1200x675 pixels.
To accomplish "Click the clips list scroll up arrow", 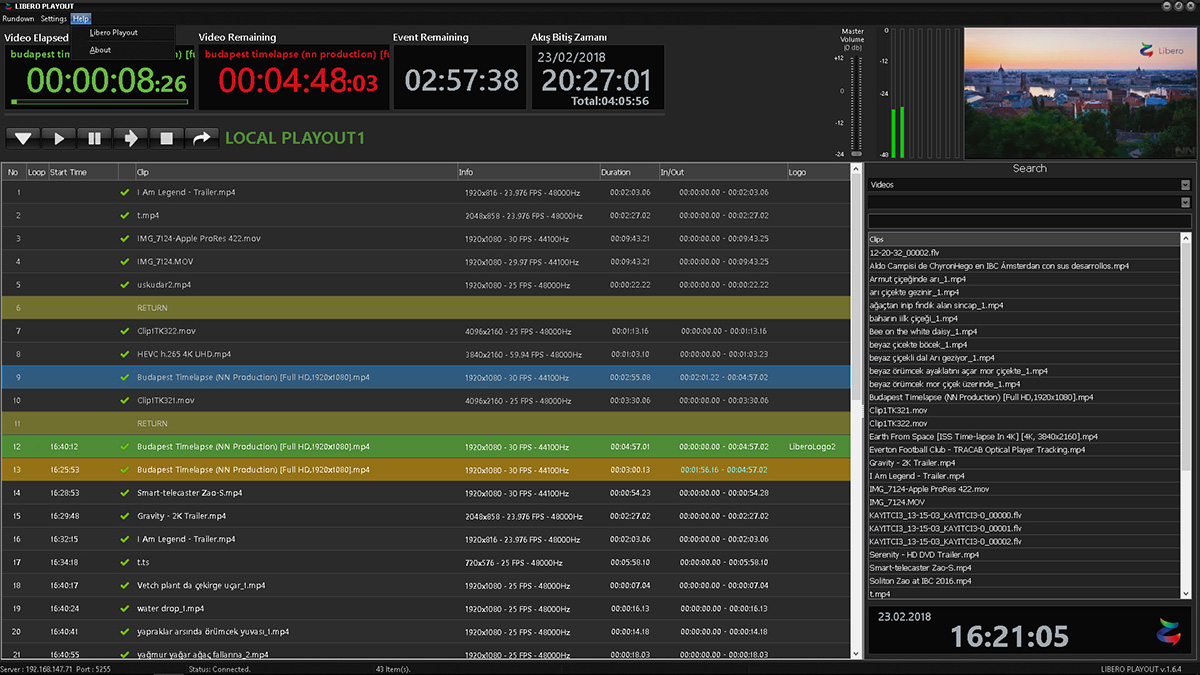I will [x=1186, y=239].
